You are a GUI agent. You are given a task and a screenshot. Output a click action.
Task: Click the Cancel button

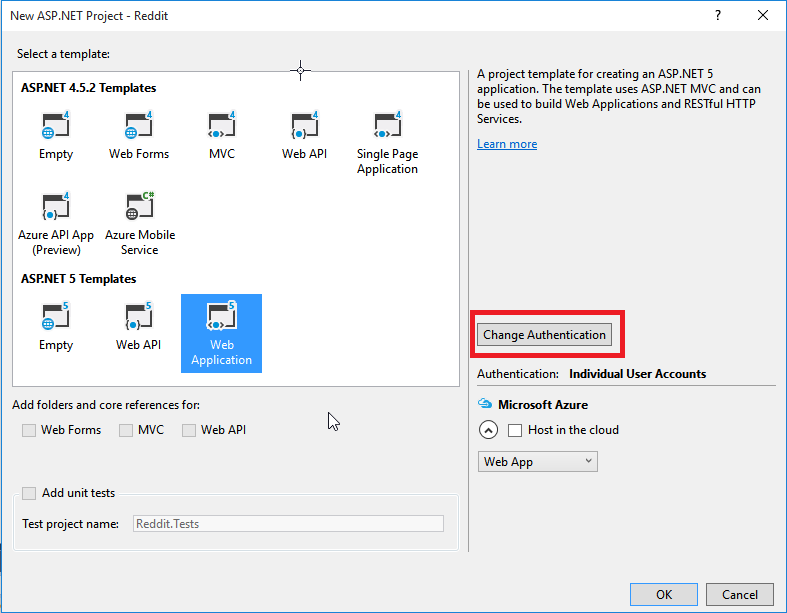[x=740, y=594]
